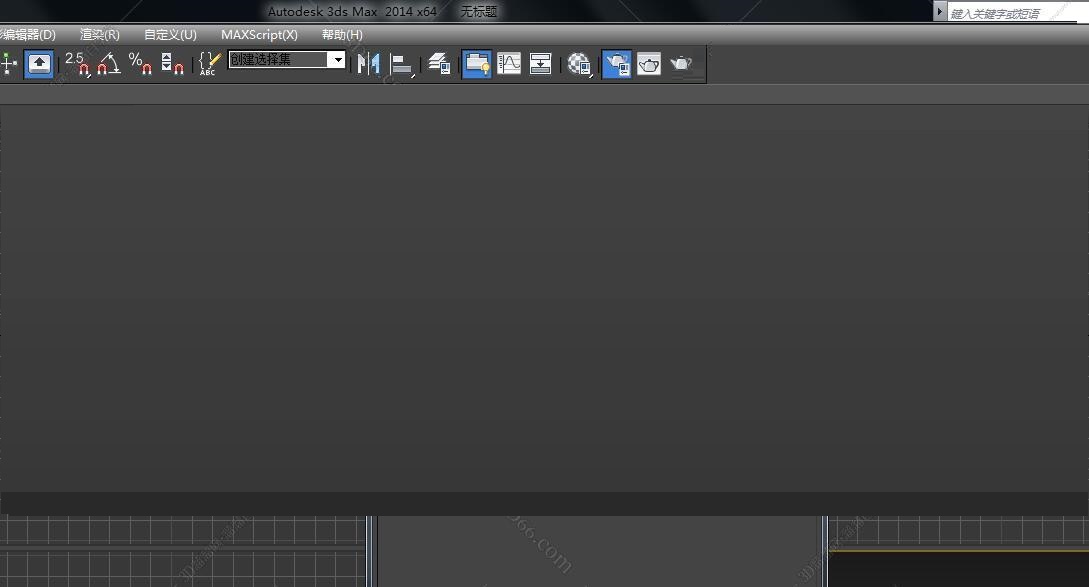Click the Render Production teapot
This screenshot has width=1089, height=587.
(681, 64)
